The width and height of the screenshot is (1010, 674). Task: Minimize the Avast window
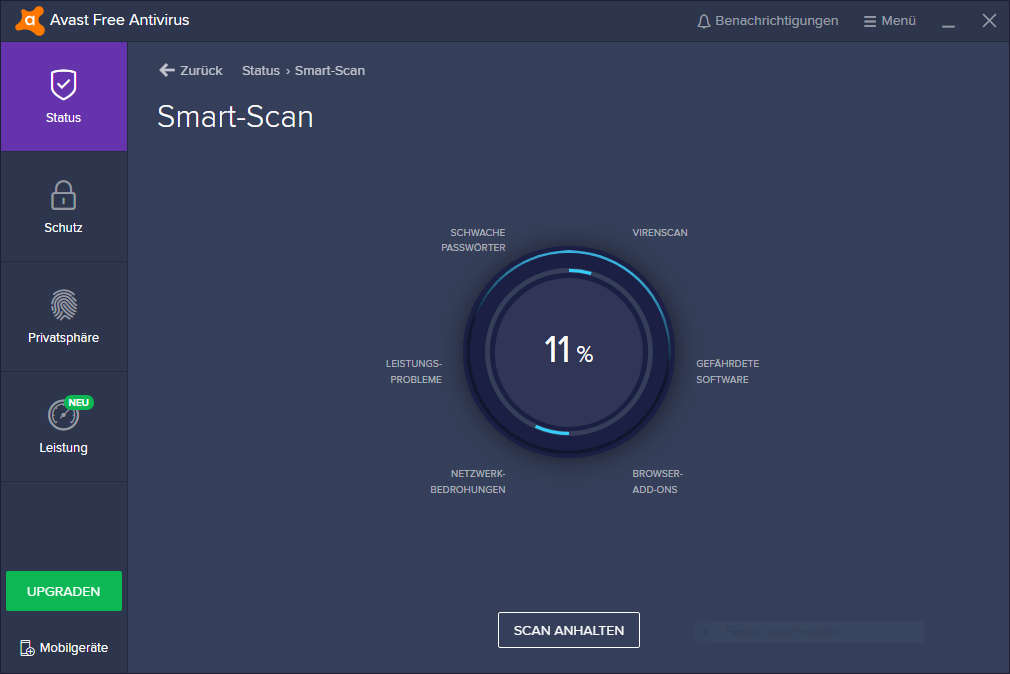point(949,21)
